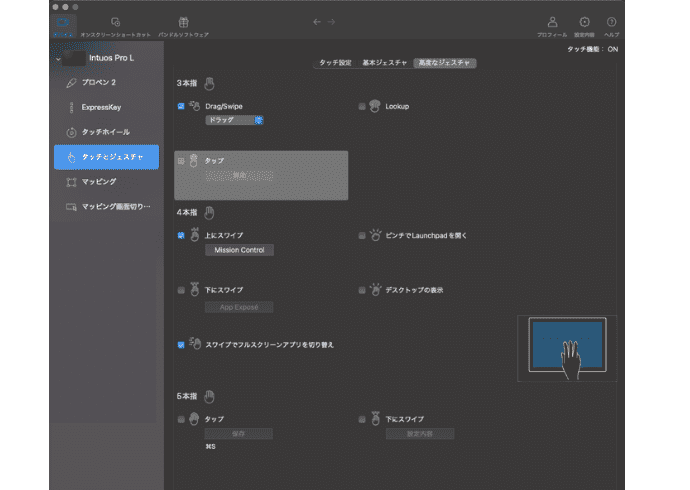This screenshot has width=690, height=490.
Task: Click the ヘルプ (Help) icon
Action: (612, 22)
